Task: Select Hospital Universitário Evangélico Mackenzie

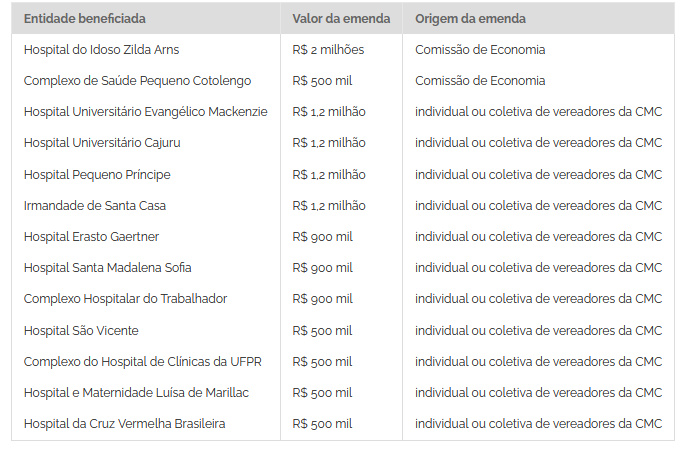Action: [x=146, y=112]
